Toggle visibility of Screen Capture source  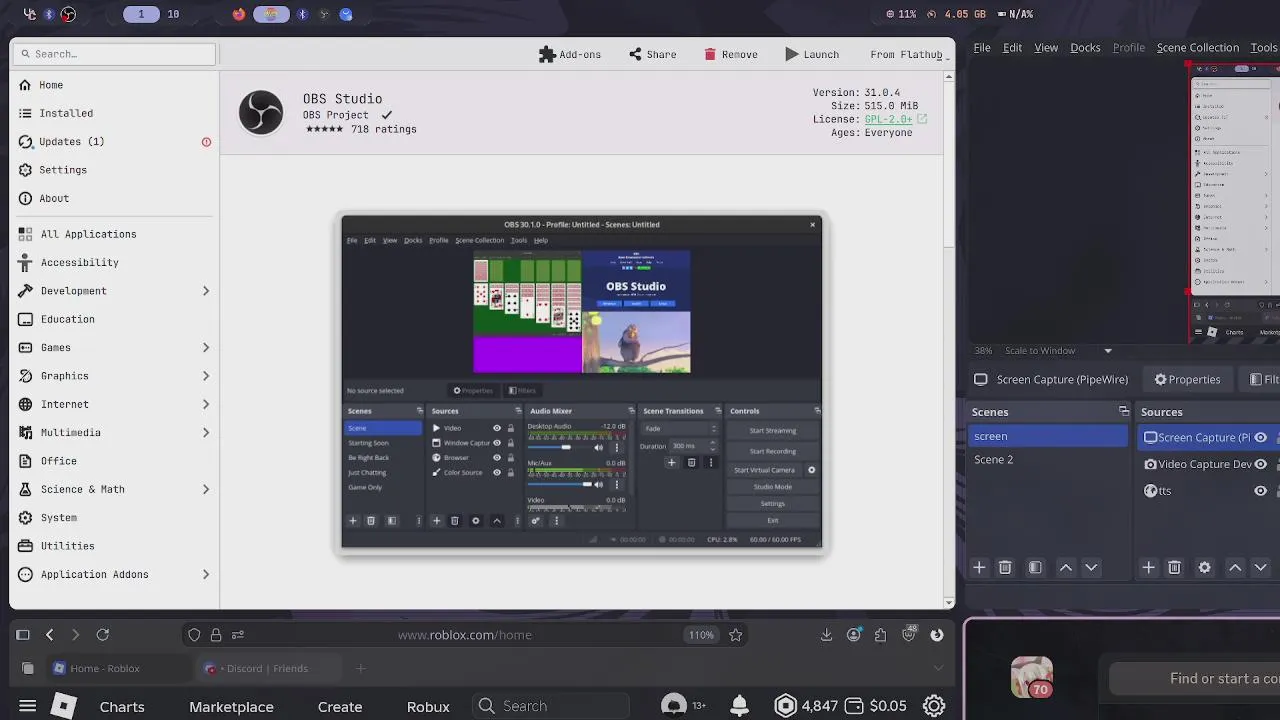click(1260, 437)
